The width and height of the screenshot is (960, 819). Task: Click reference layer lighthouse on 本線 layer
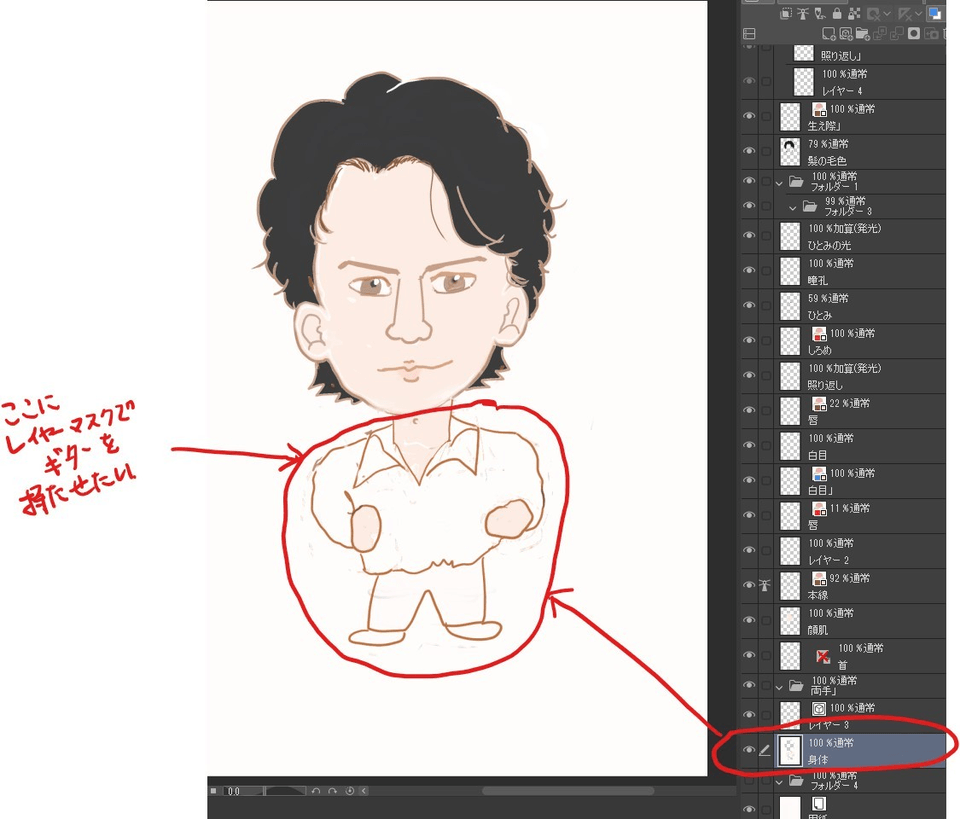[x=765, y=586]
